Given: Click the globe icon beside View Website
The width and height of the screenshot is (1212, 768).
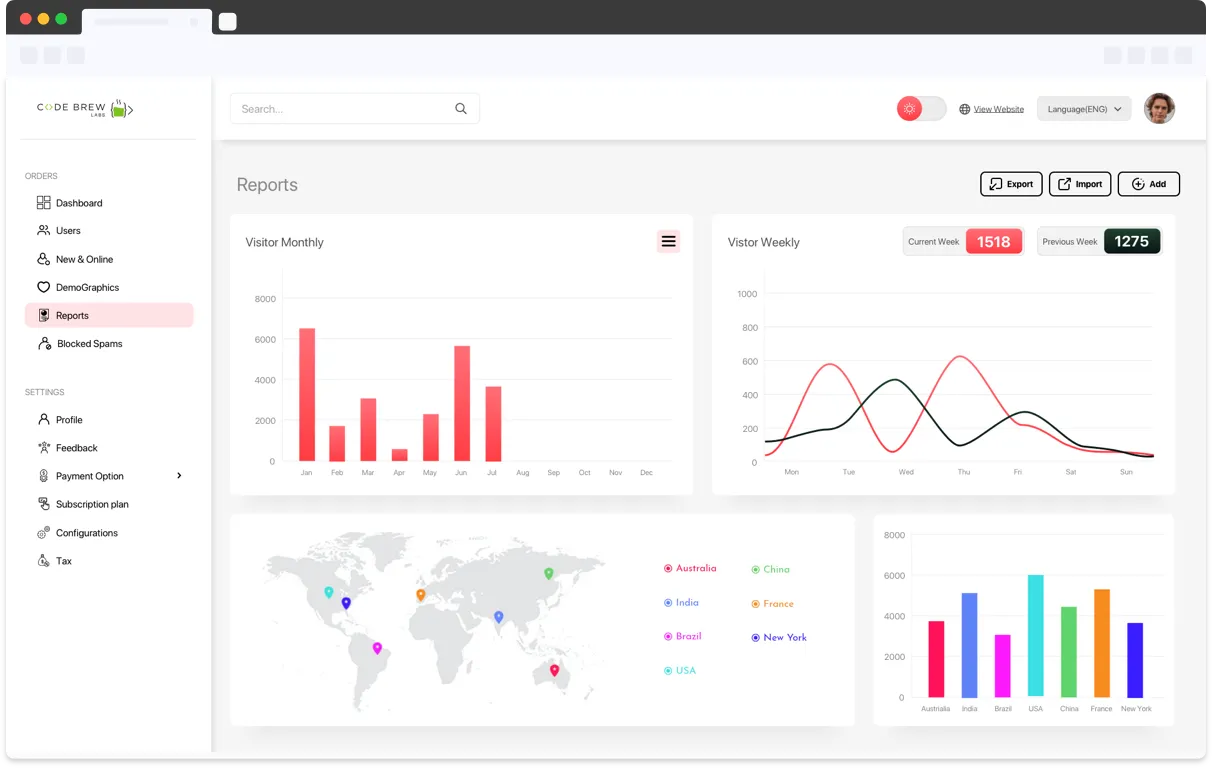Looking at the screenshot, I should [965, 109].
